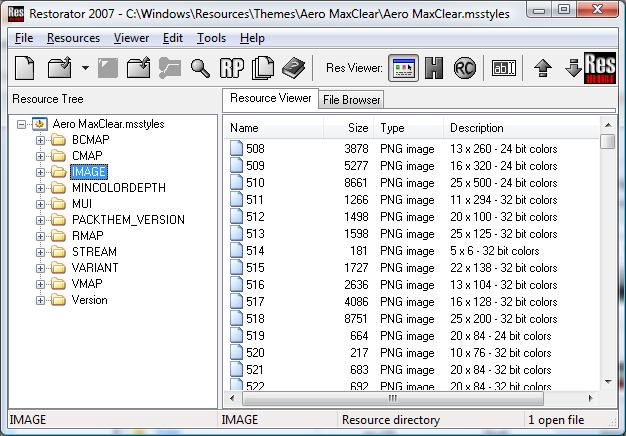626x436 pixels.
Task: Click the New file toolbar icon
Action: click(24, 68)
